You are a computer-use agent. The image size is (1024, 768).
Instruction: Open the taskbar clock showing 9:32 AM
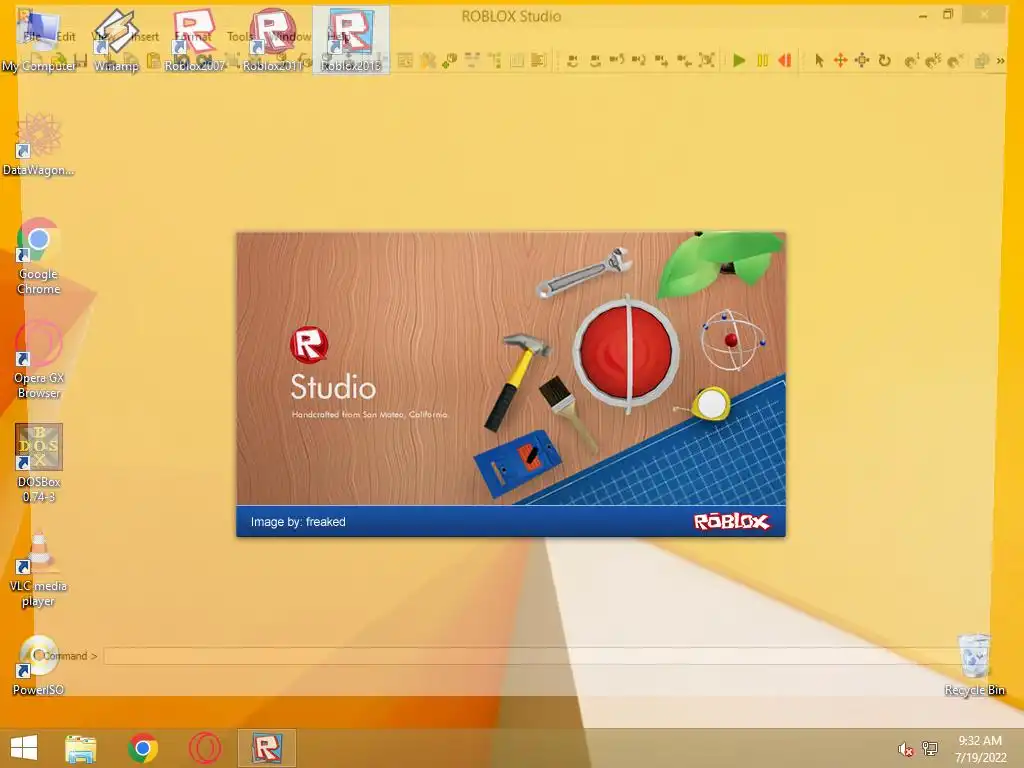tap(980, 748)
